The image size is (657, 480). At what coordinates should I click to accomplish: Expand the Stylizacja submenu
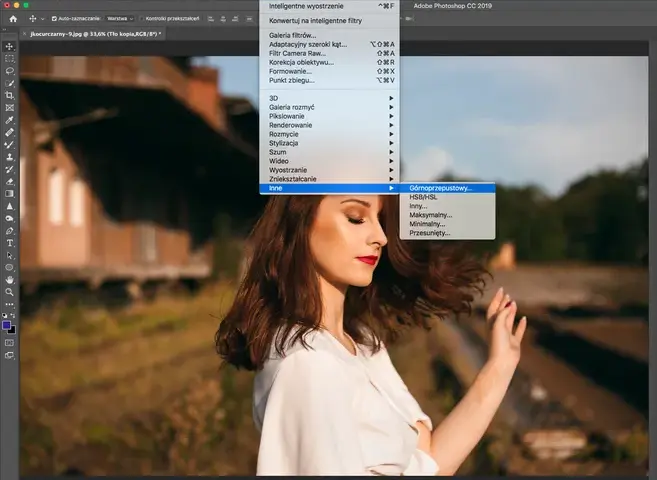coord(329,143)
